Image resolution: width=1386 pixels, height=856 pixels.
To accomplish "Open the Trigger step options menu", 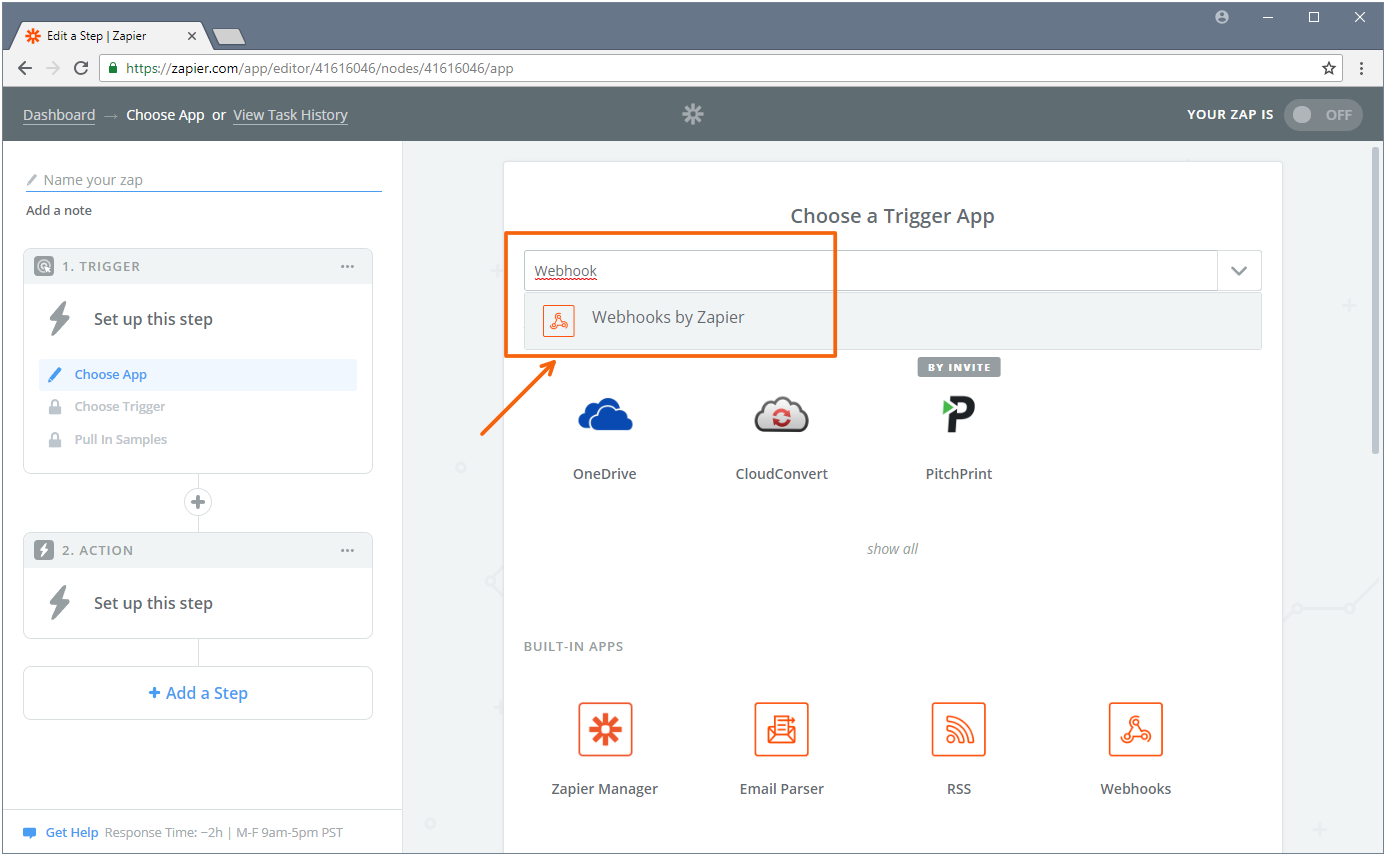I will 347,267.
